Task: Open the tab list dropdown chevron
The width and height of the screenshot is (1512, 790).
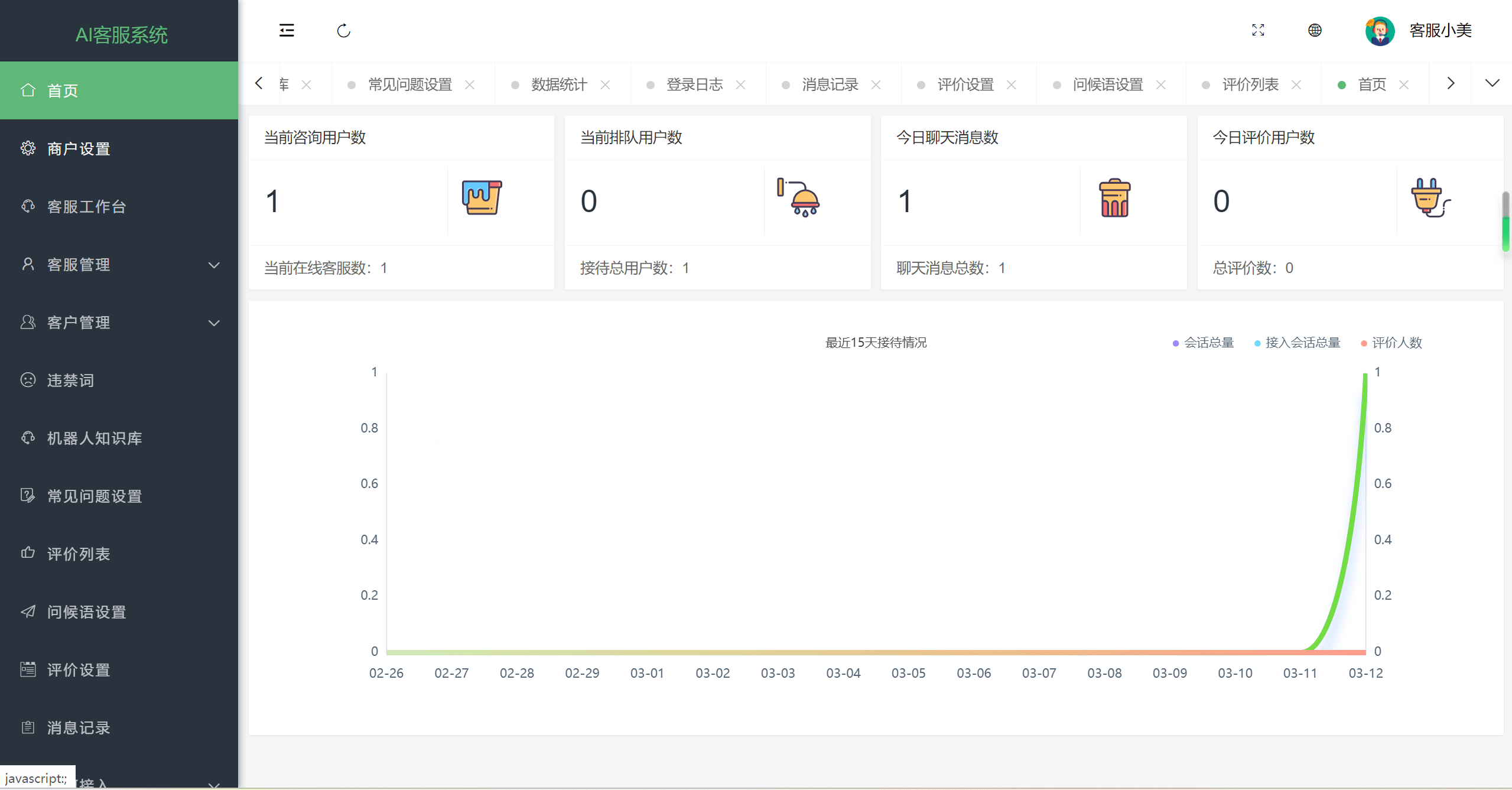Action: coord(1493,83)
